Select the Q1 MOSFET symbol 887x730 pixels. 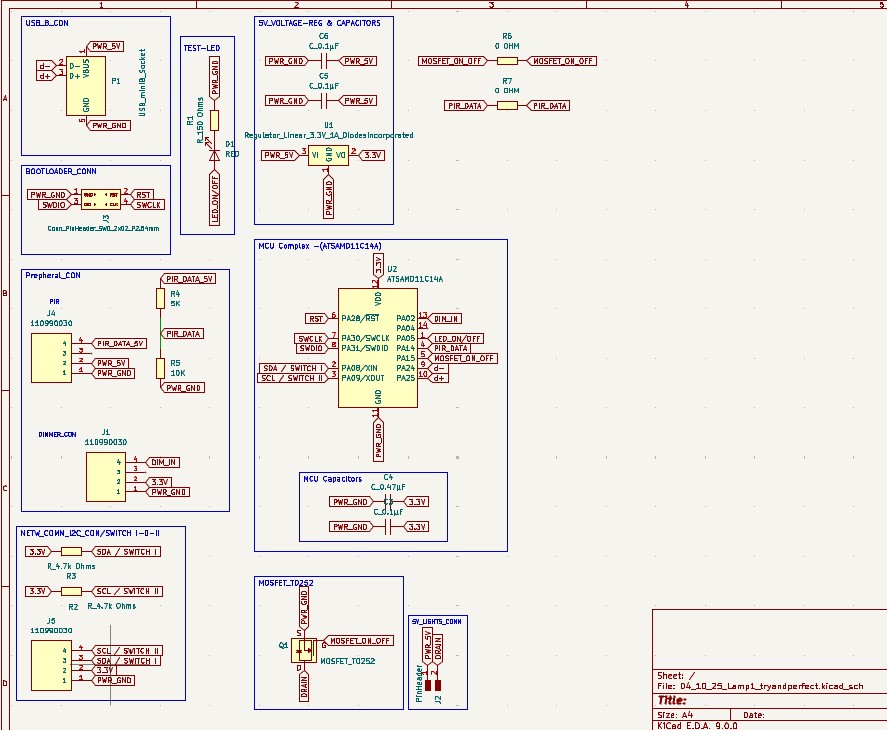[x=304, y=651]
